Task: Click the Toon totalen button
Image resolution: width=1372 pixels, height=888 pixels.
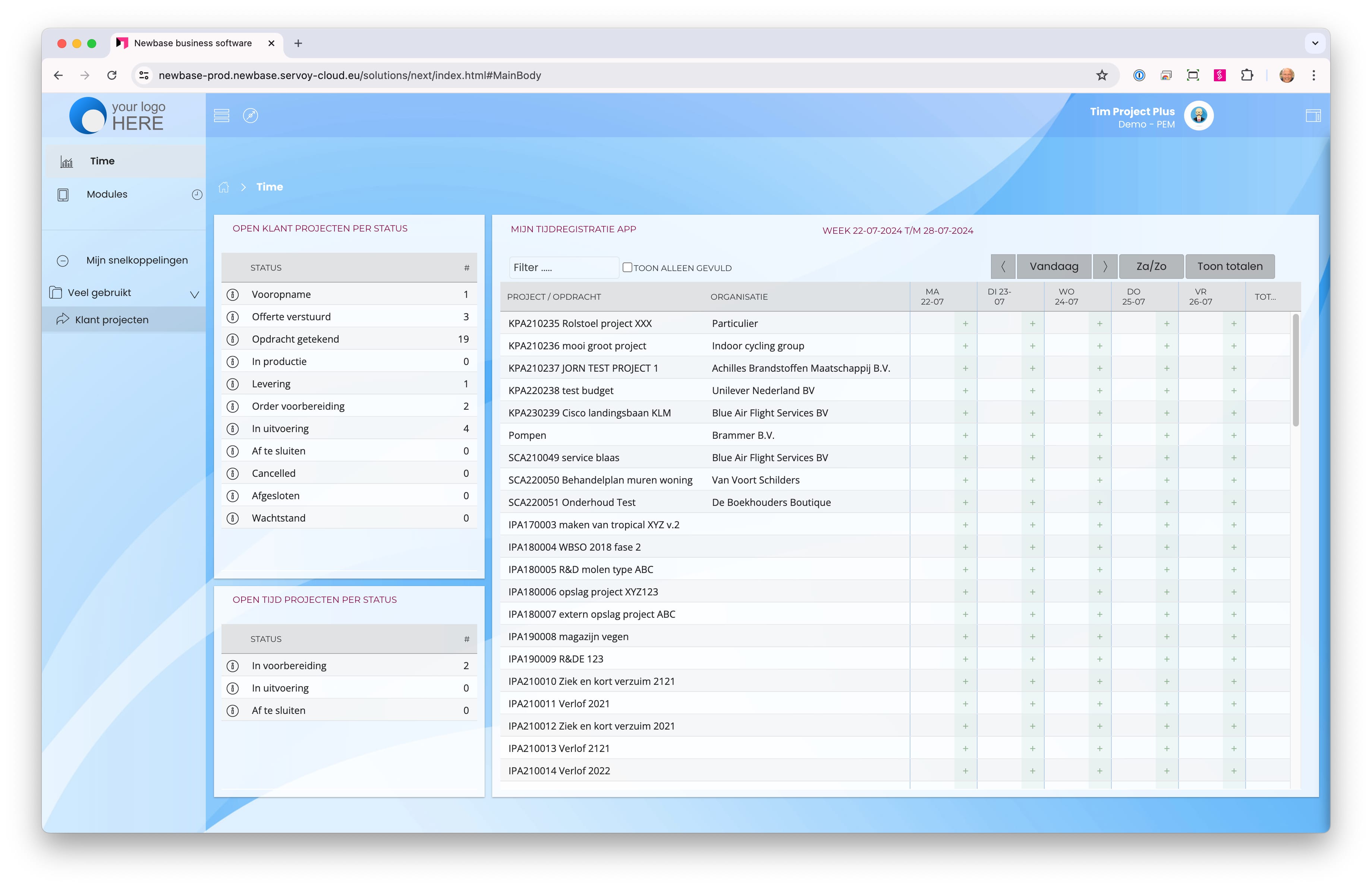Action: click(1230, 266)
